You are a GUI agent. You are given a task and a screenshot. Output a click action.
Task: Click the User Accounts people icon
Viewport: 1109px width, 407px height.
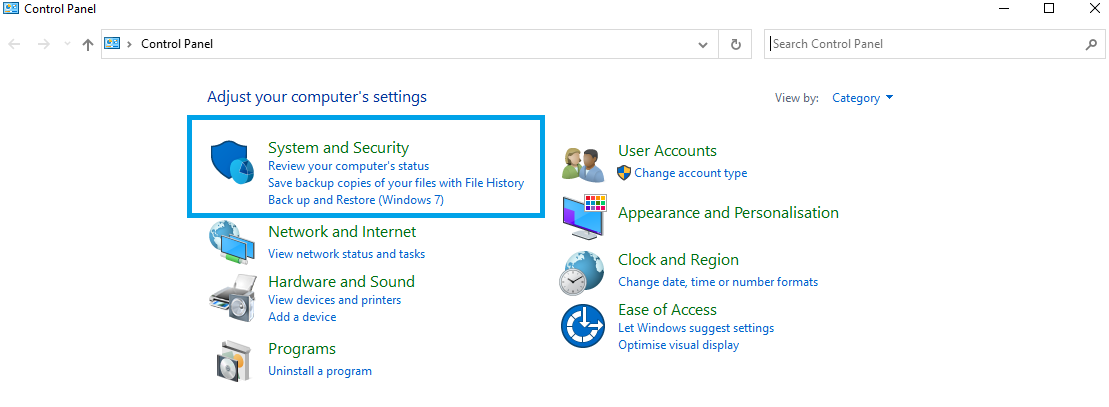583,161
